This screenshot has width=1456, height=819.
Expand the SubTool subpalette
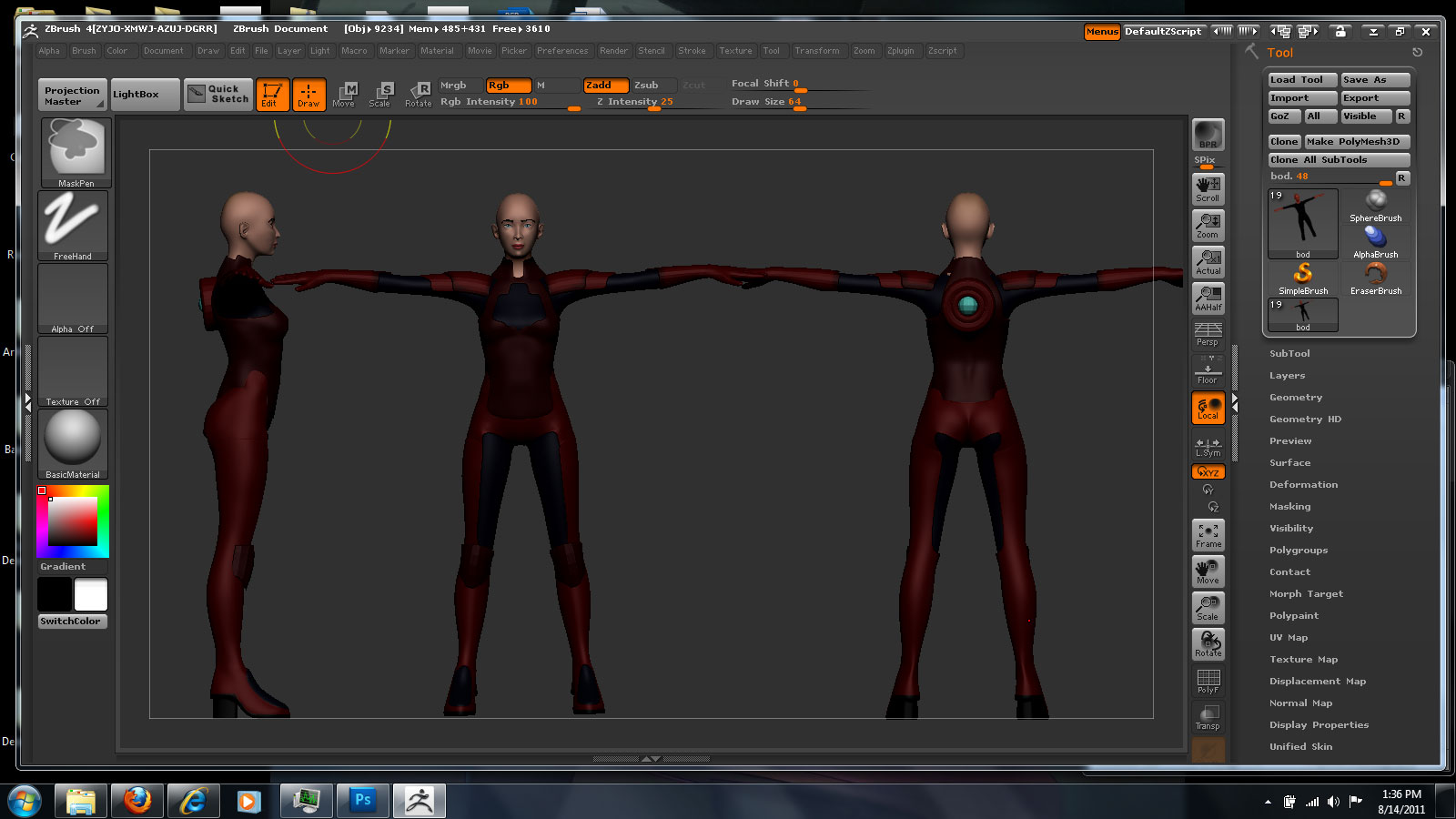[1289, 353]
